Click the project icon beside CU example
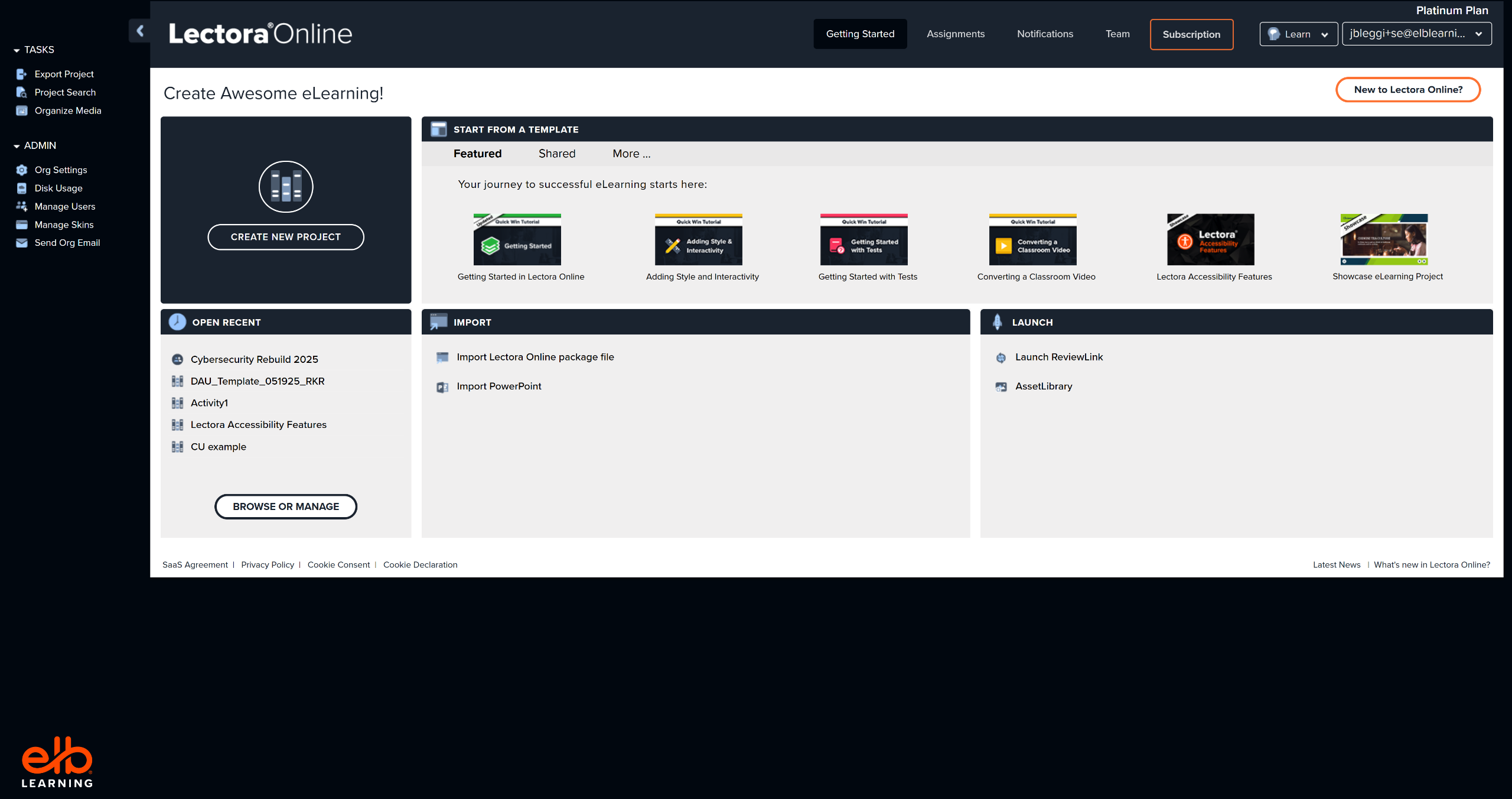Viewport: 1512px width, 799px height. tap(177, 447)
